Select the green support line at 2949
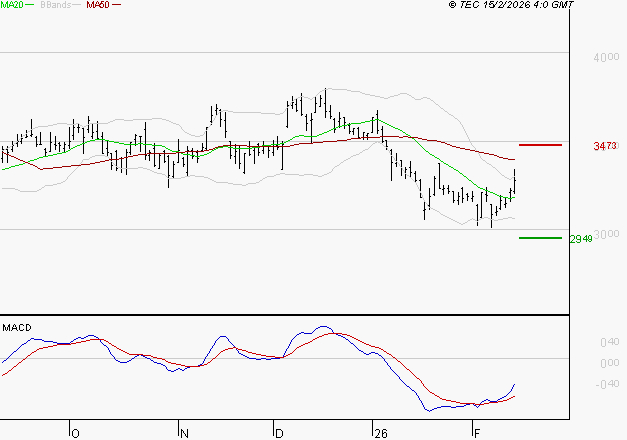This screenshot has height=440, width=627. tap(540, 238)
